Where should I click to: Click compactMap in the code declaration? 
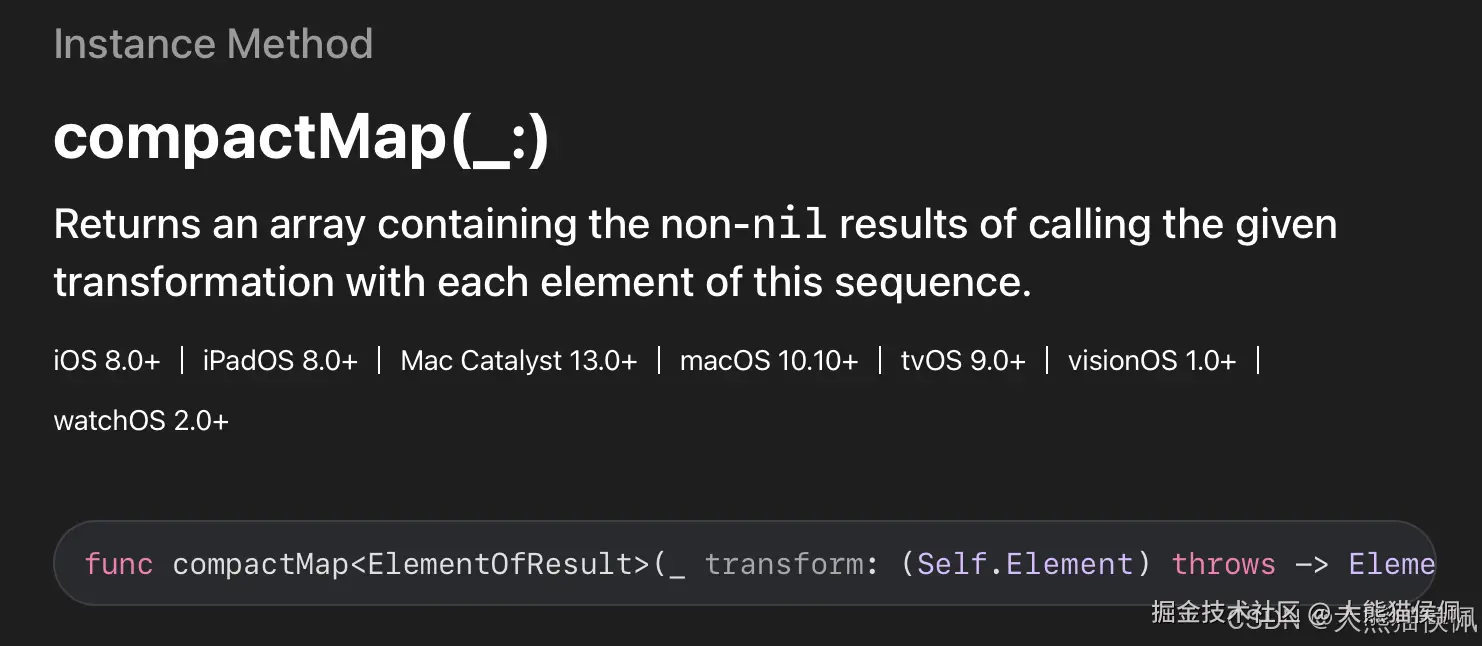[260, 564]
